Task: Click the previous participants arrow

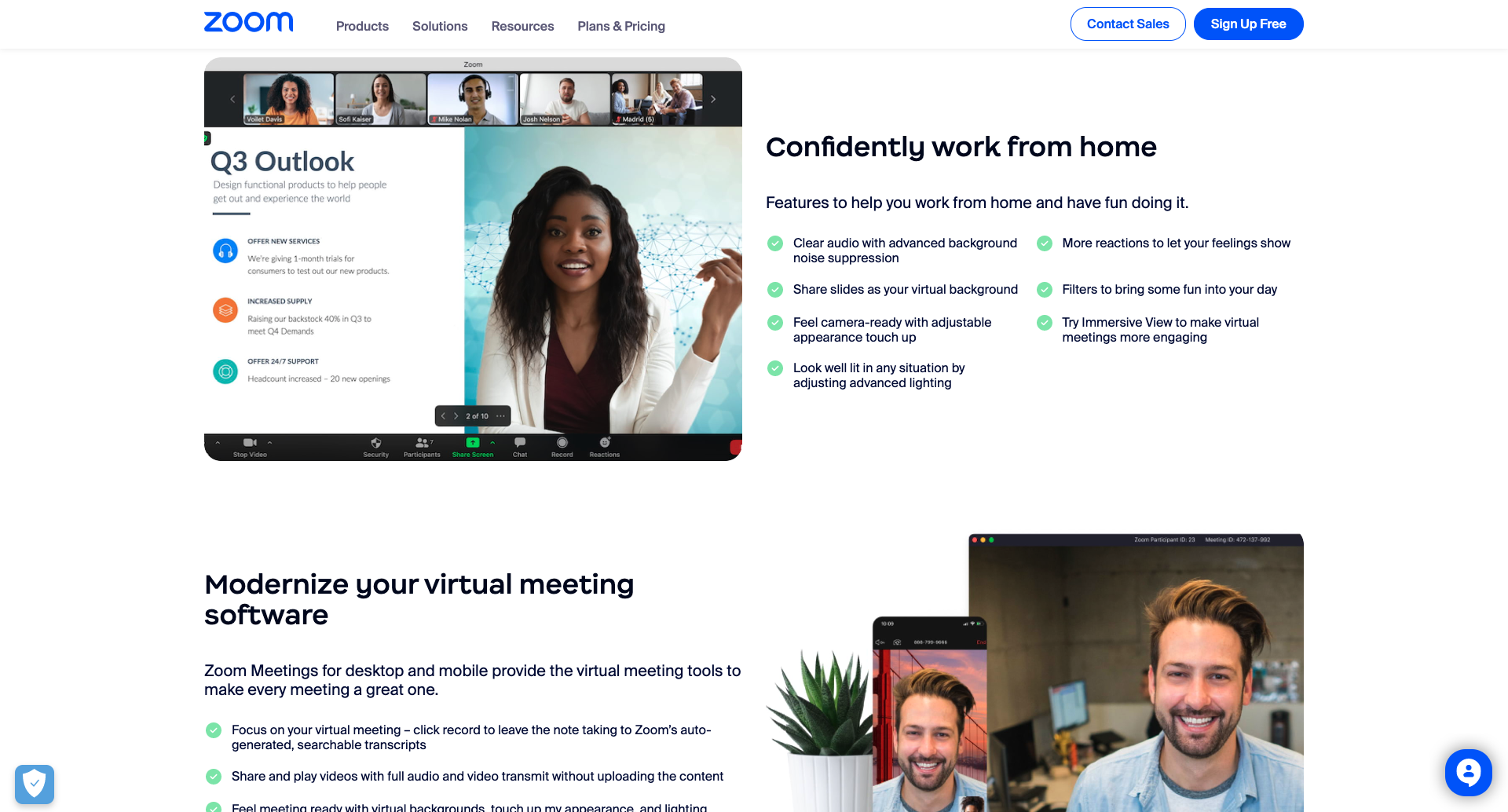Action: (232, 99)
